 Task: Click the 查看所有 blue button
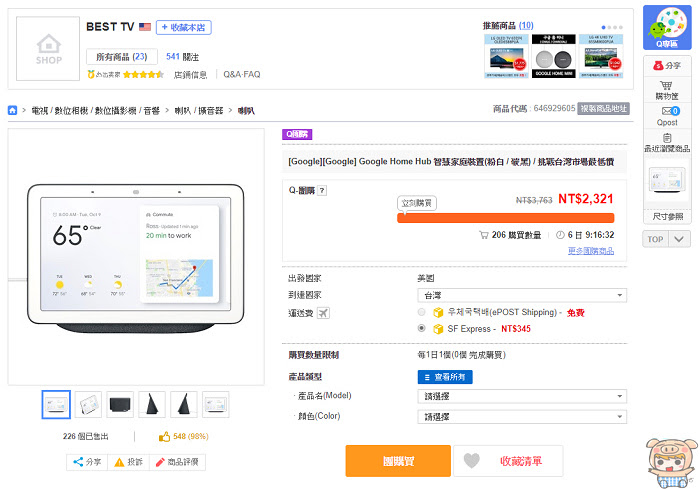[x=445, y=377]
